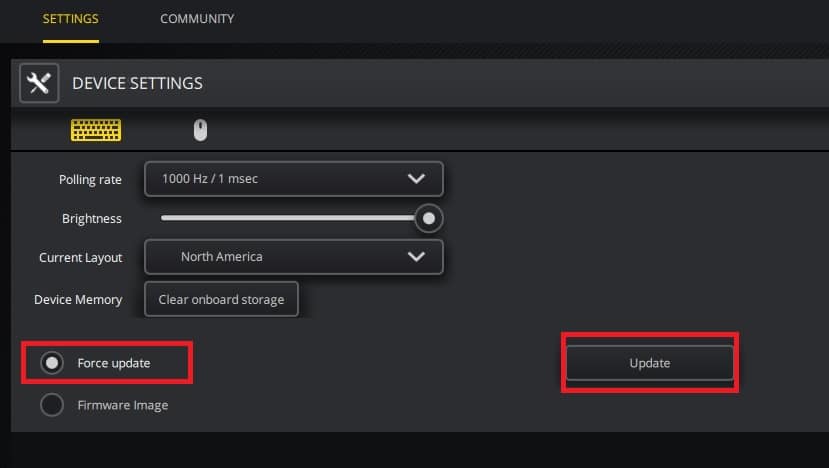The image size is (829, 468).
Task: Select the mouse device icon
Action: coord(200,131)
